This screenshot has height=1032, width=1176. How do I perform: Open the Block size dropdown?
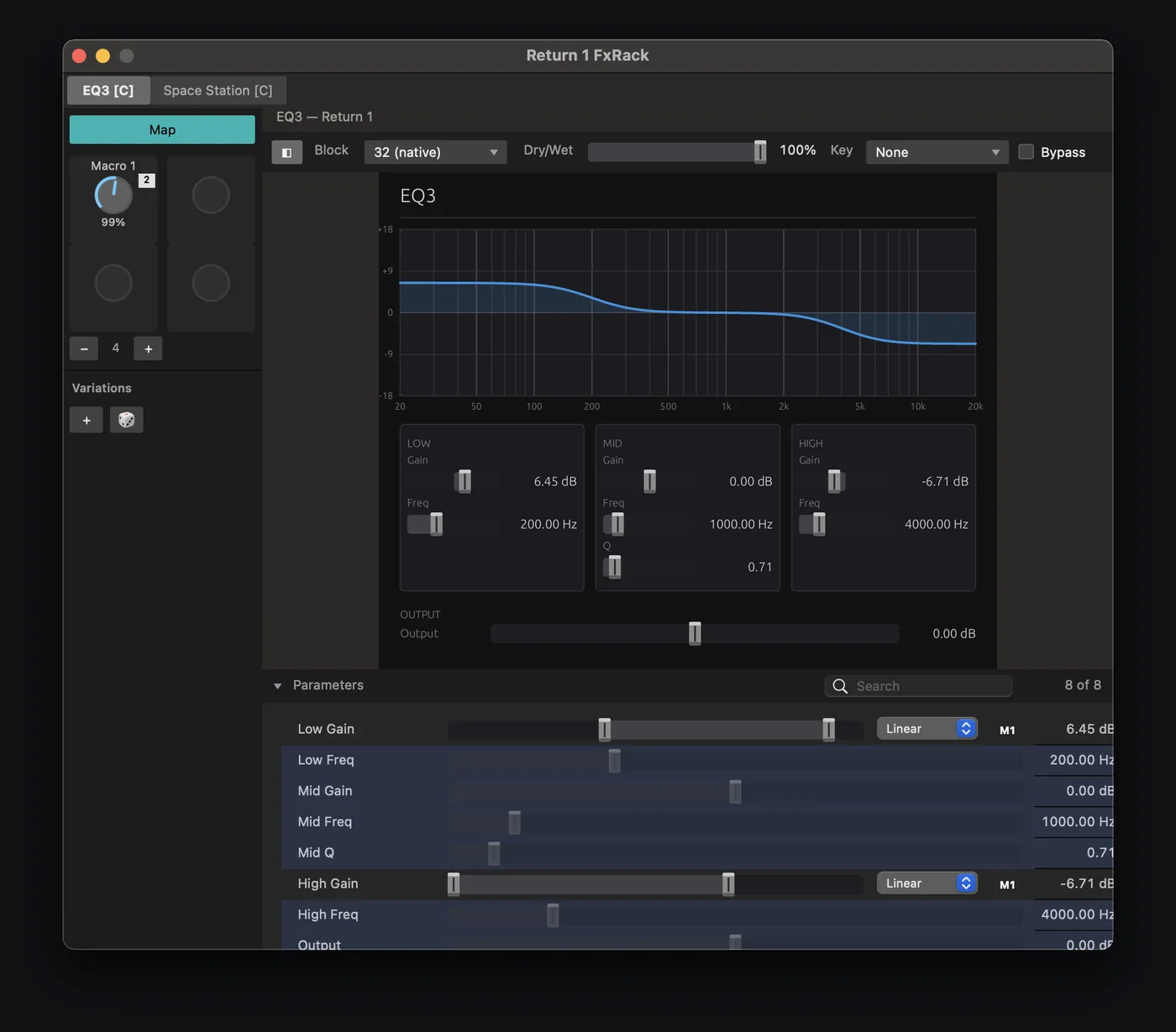pyautogui.click(x=435, y=152)
